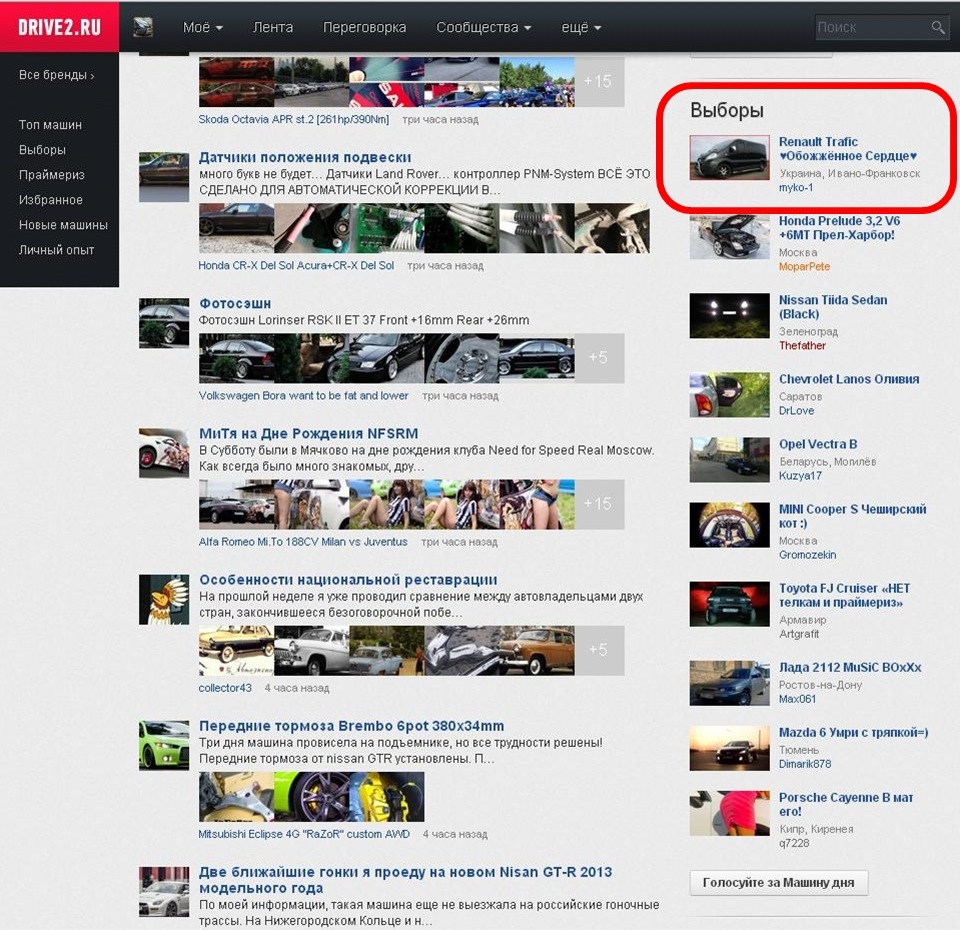Show +5 more photos in реставрации post
Viewport: 960px width, 930px height.
(x=599, y=650)
